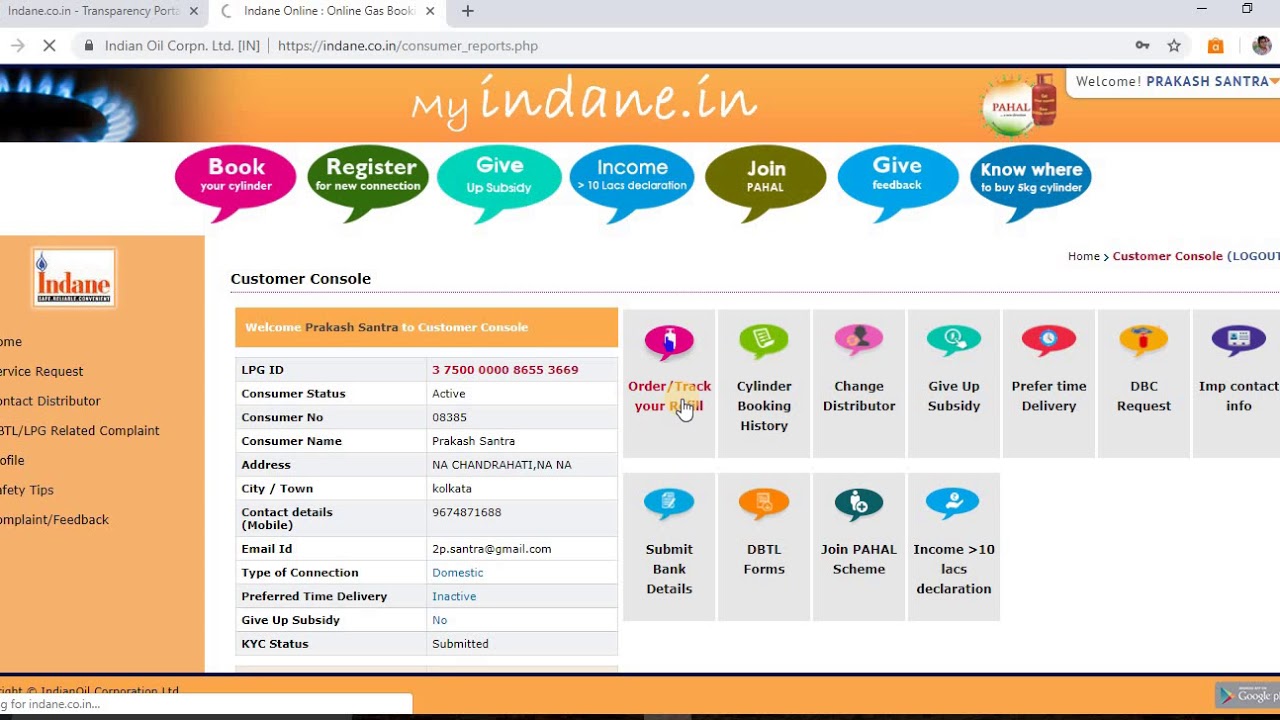The width and height of the screenshot is (1280, 720).
Task: Click the LOGOUT link
Action: 1256,256
